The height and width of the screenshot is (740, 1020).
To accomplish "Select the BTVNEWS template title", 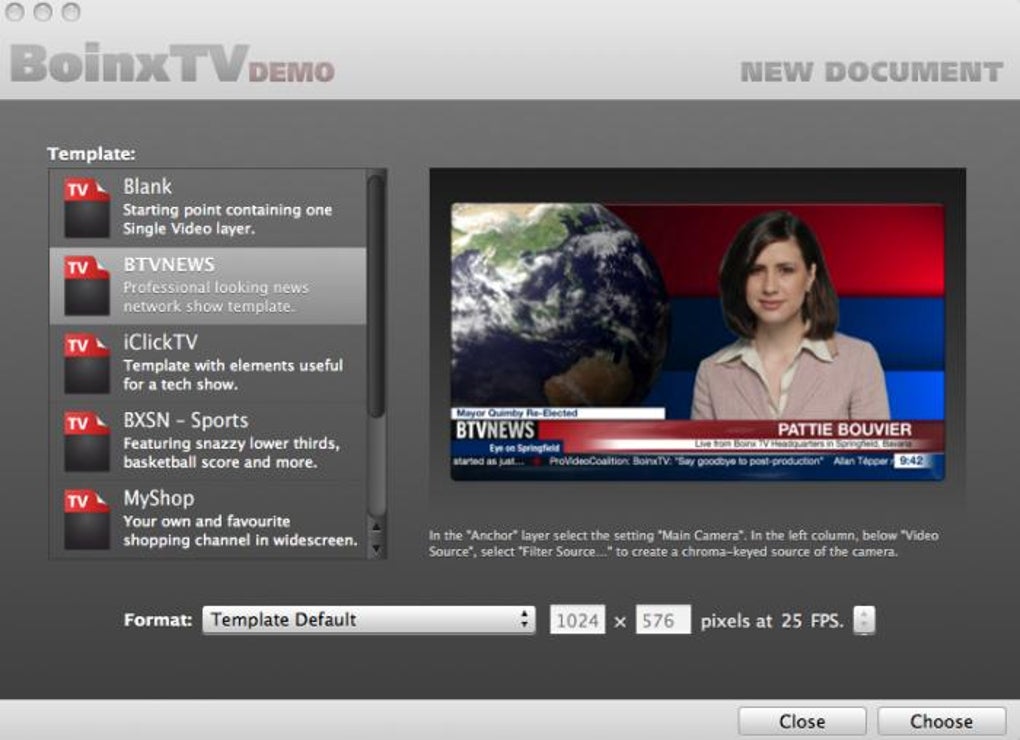I will click(x=168, y=265).
